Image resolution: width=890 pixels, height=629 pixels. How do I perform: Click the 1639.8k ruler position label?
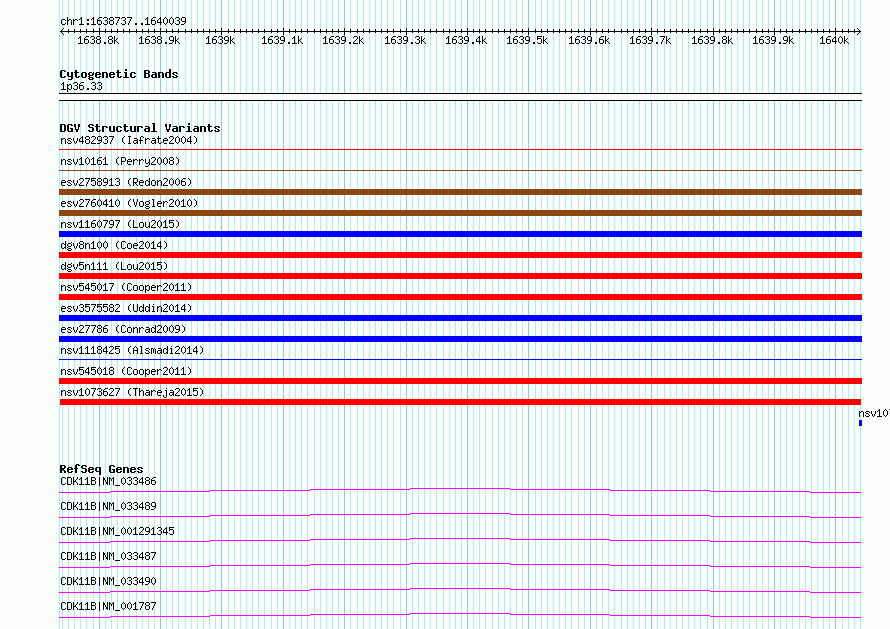[x=712, y=40]
